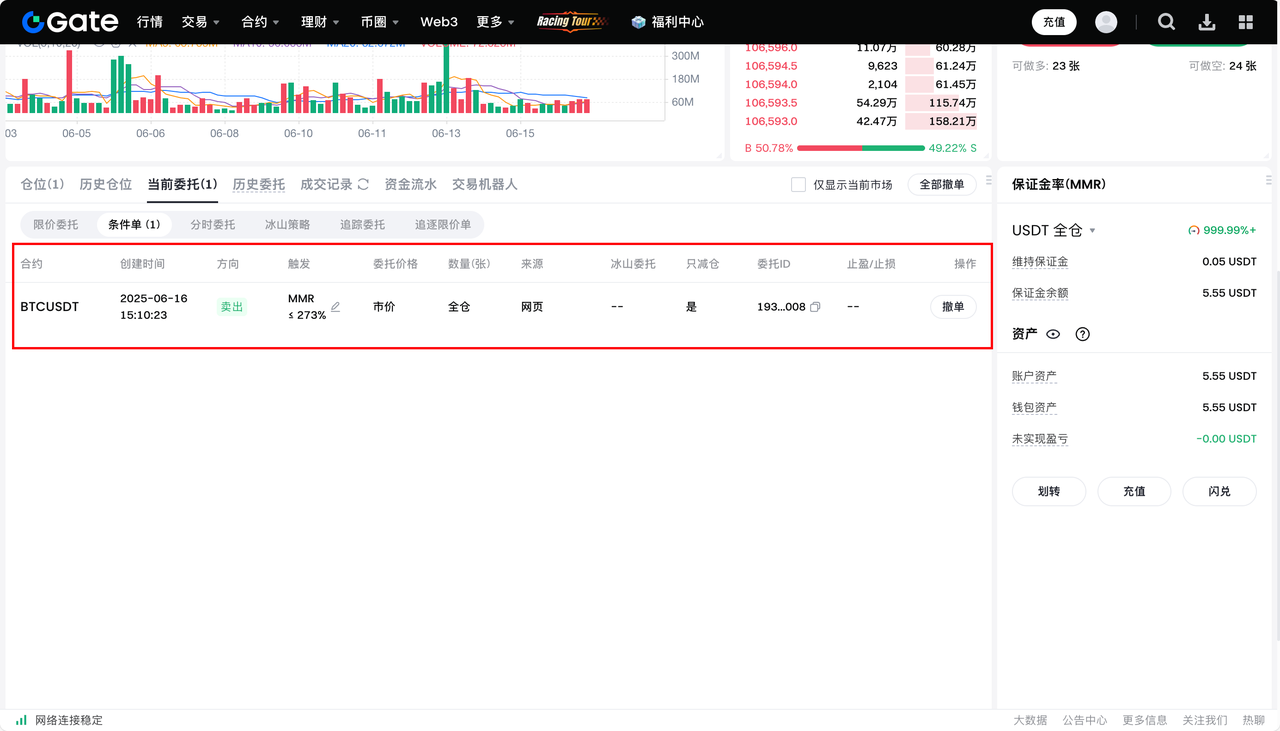Copy the order ID 193...008
This screenshot has width=1280, height=731.
[815, 307]
